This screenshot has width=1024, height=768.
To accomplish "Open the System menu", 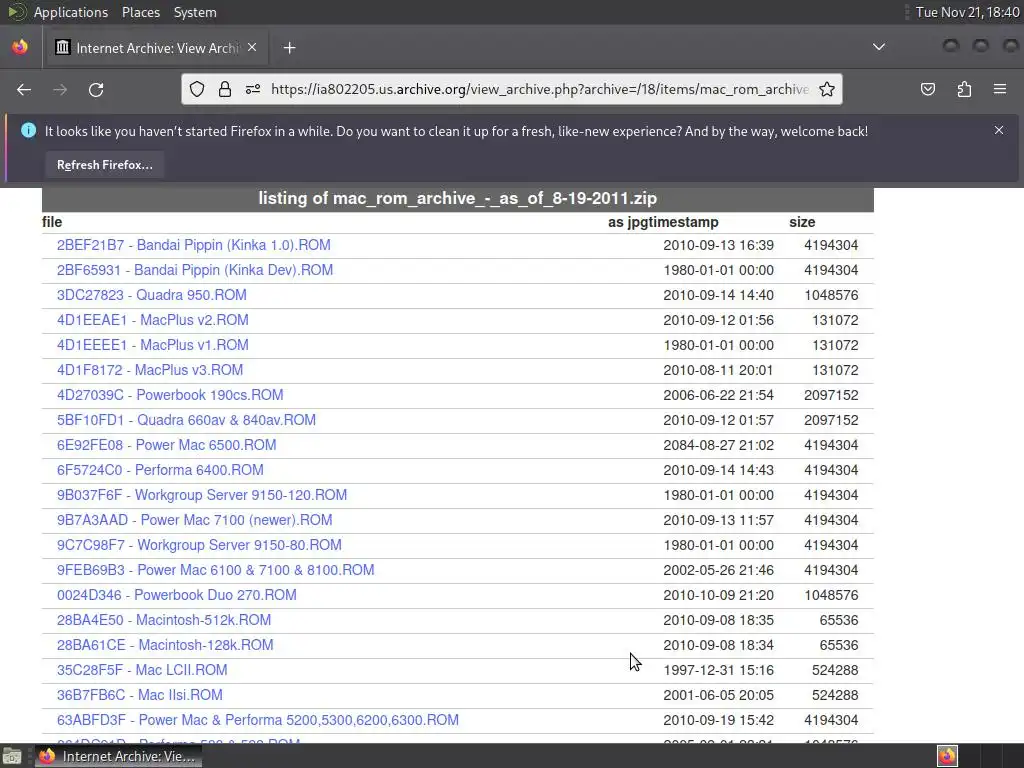I will 195,12.
